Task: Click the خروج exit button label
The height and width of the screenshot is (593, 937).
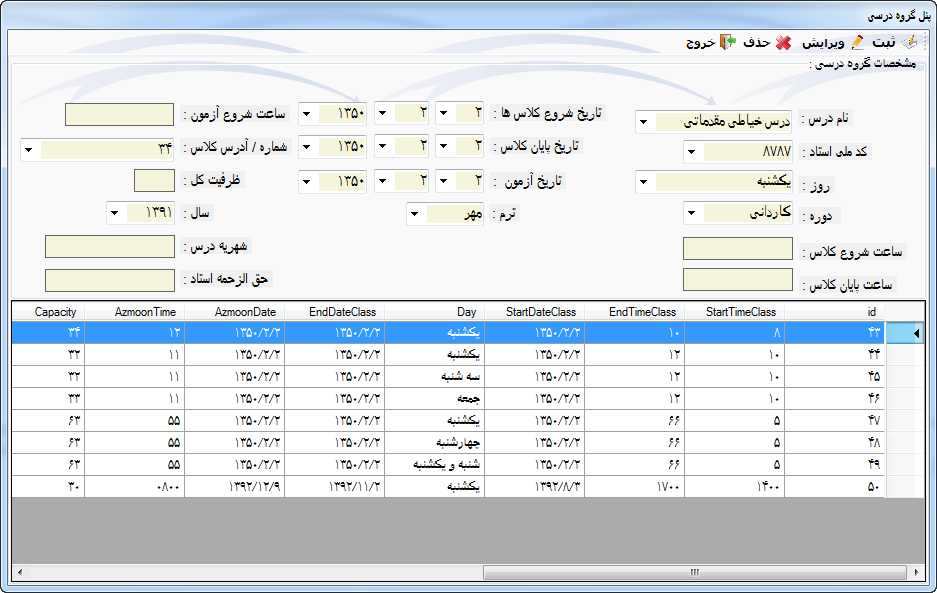Action: [700, 42]
